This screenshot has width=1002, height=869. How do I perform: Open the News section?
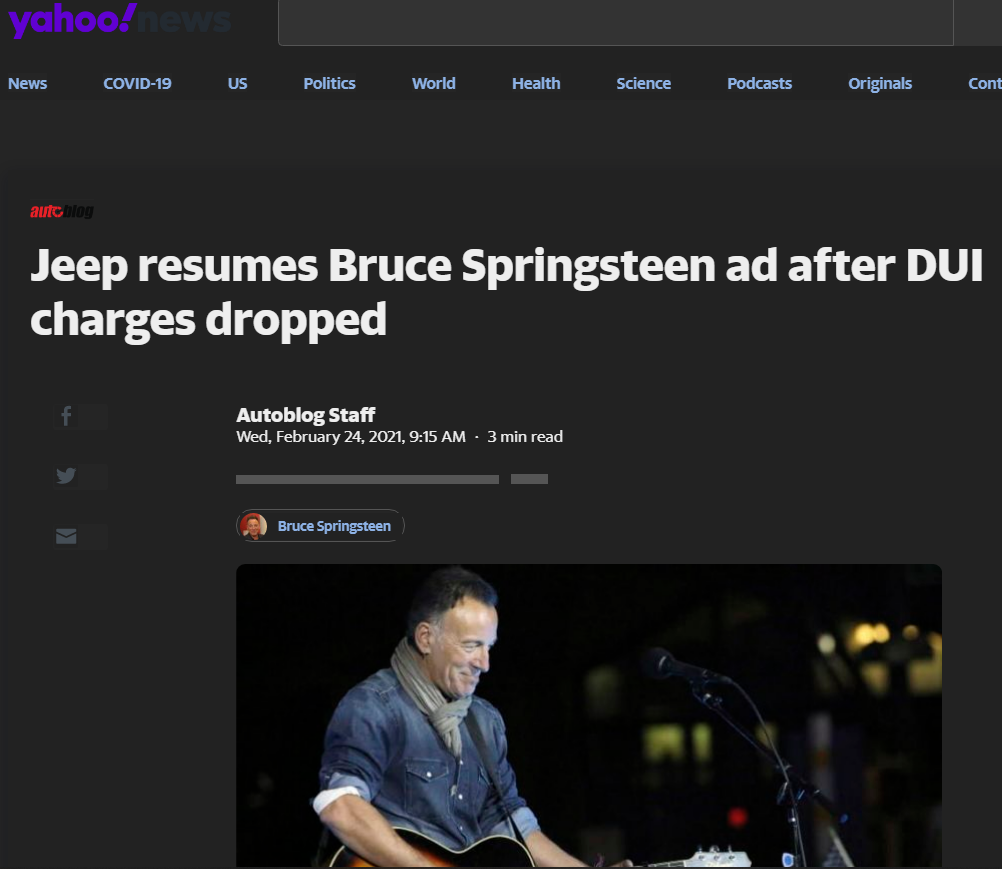(27, 84)
